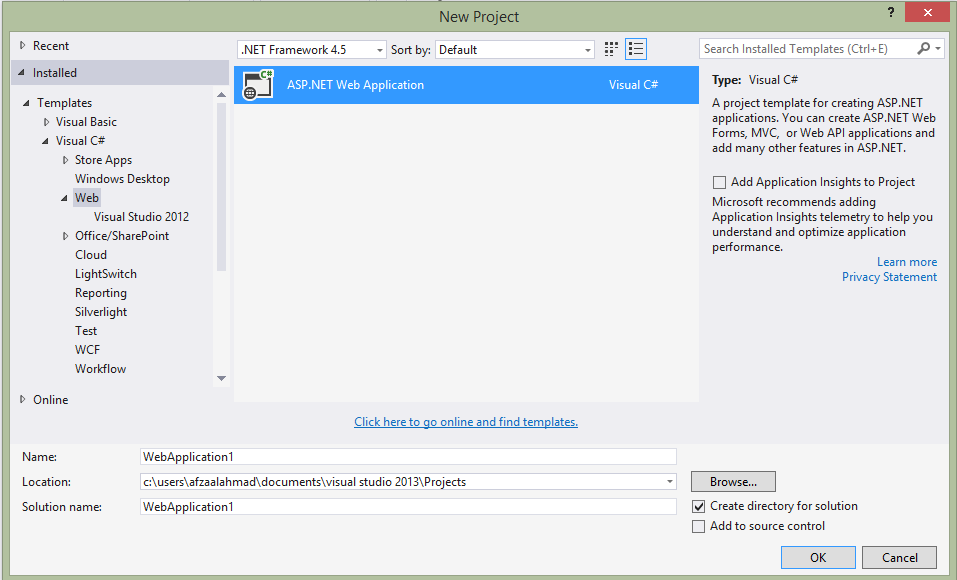Screen dimensions: 957x580
Task: Select the Store Apps category
Action: tap(103, 160)
